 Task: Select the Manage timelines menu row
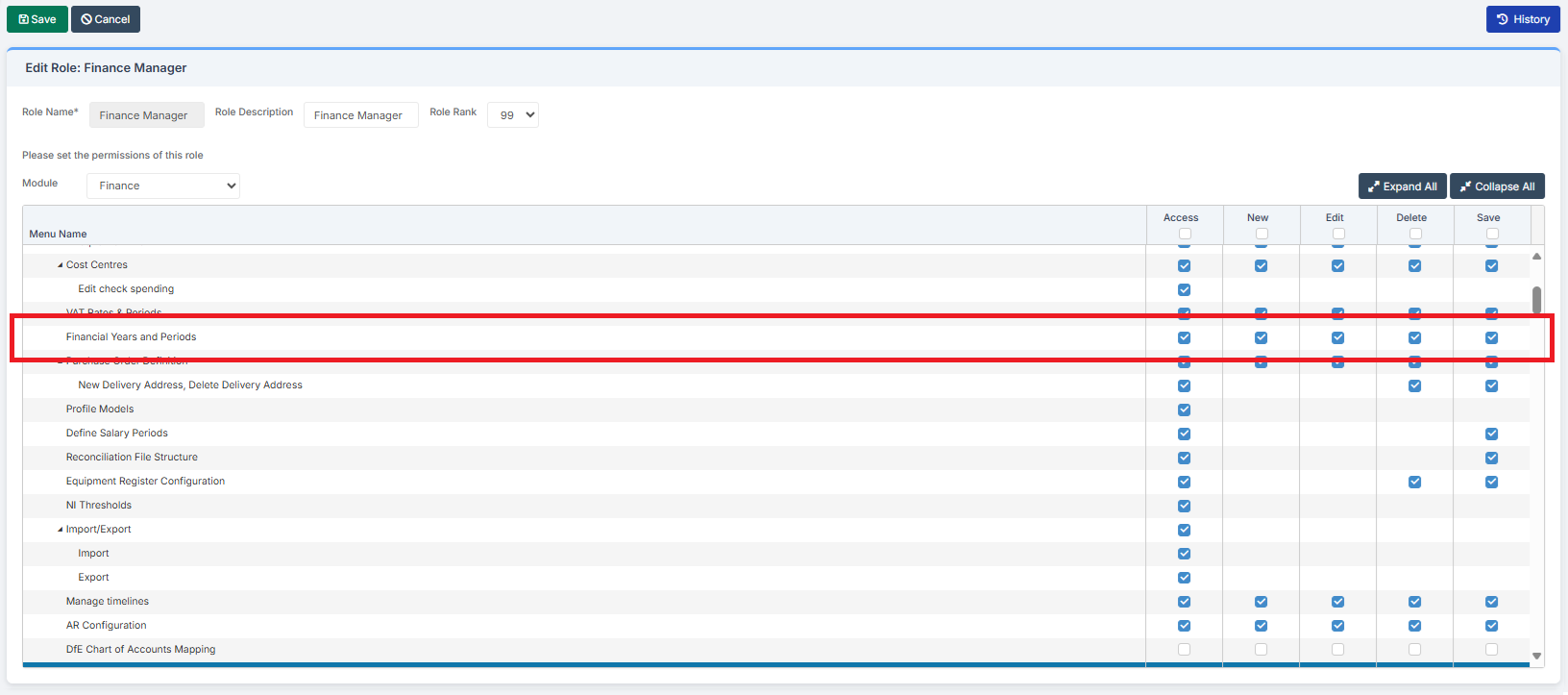[x=108, y=602]
